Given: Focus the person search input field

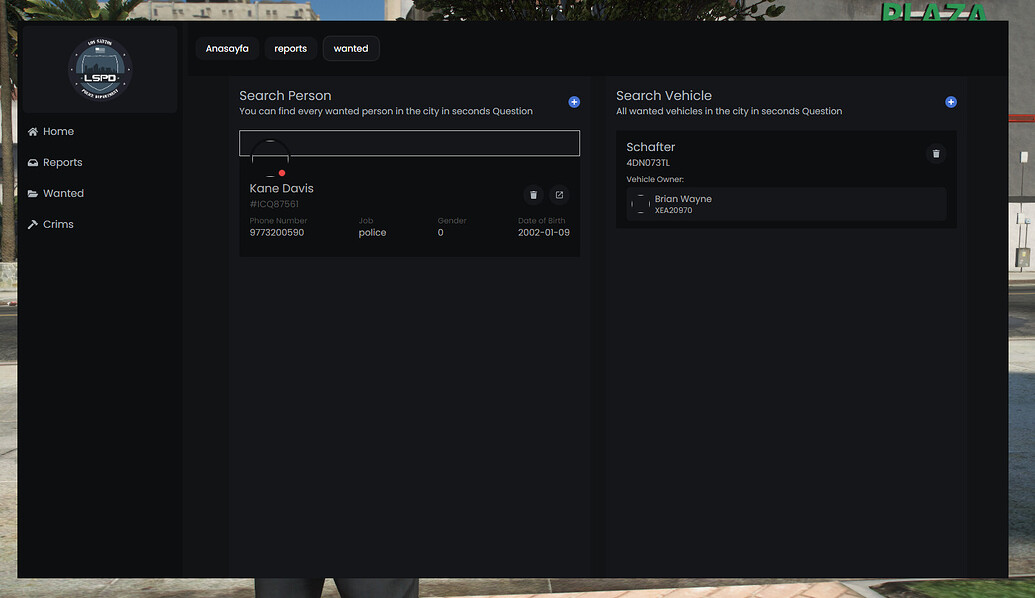Looking at the screenshot, I should point(409,143).
